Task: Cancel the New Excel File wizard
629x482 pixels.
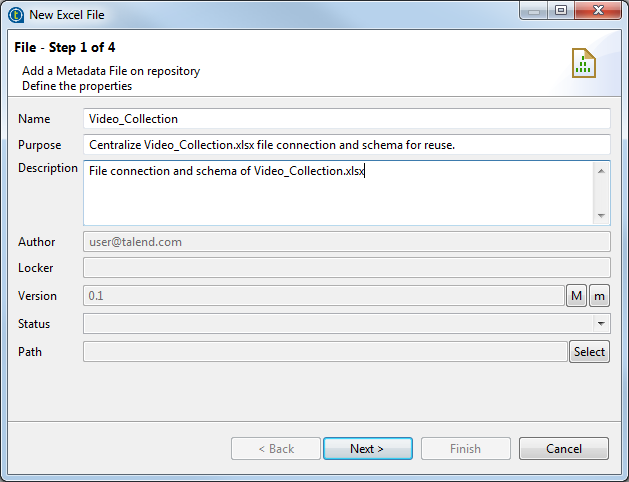Action: click(x=564, y=449)
